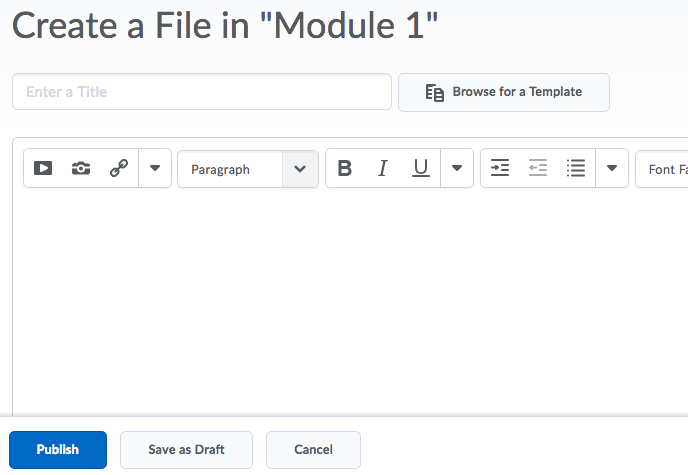Toggle Underline formatting
The height and width of the screenshot is (475, 688).
(x=421, y=169)
